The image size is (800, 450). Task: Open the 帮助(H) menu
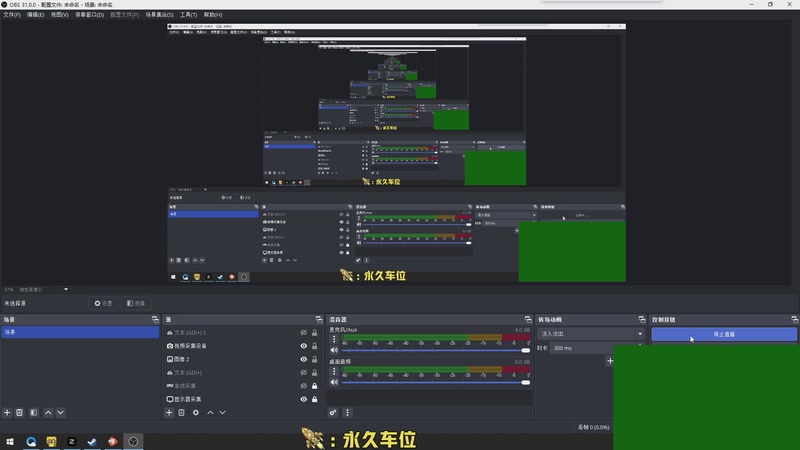click(x=213, y=15)
